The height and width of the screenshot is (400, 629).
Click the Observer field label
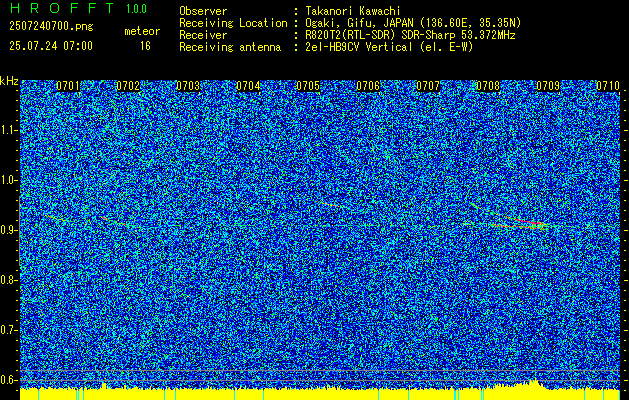pyautogui.click(x=203, y=11)
